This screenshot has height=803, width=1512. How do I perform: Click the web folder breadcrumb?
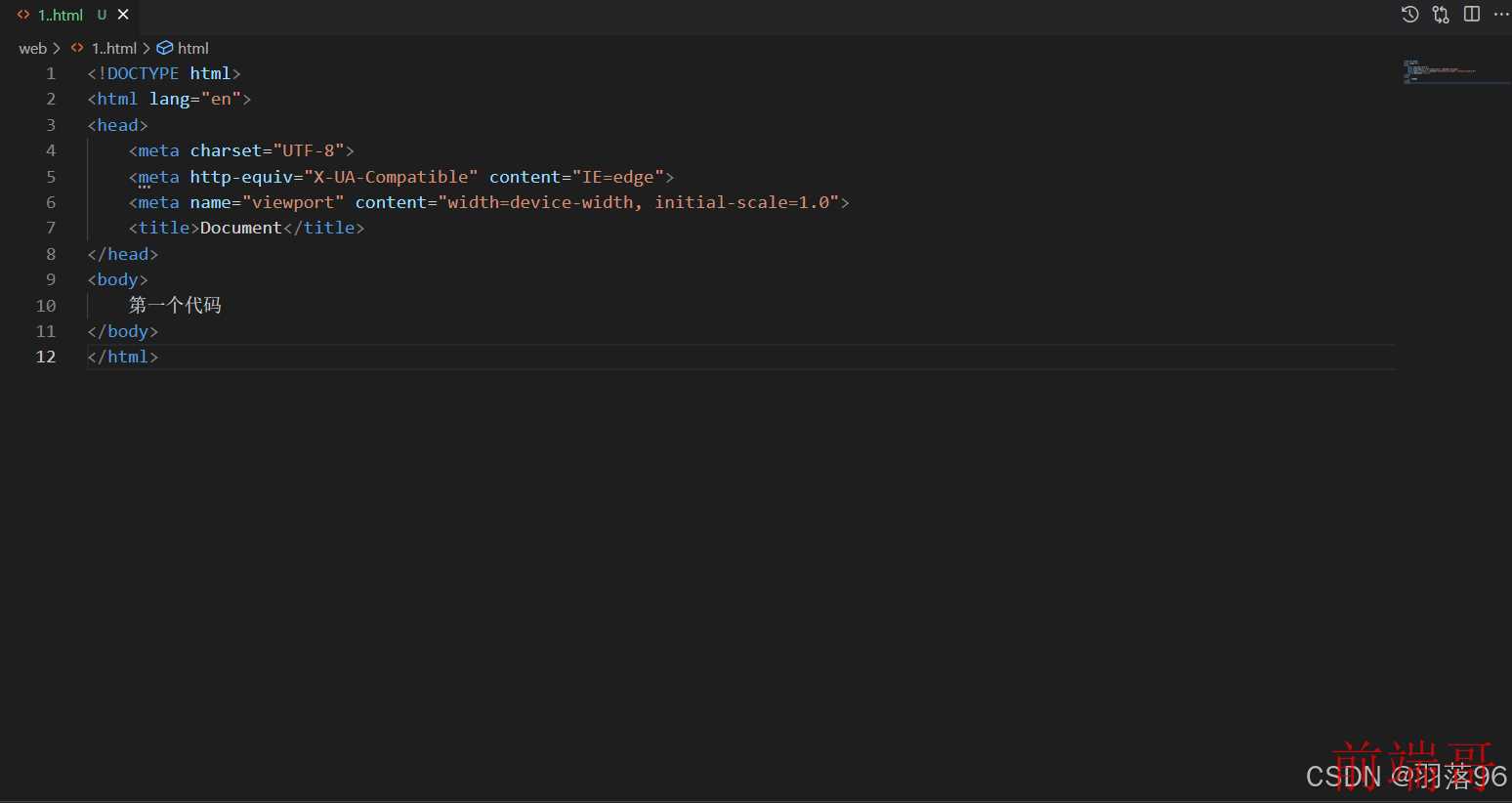point(32,48)
